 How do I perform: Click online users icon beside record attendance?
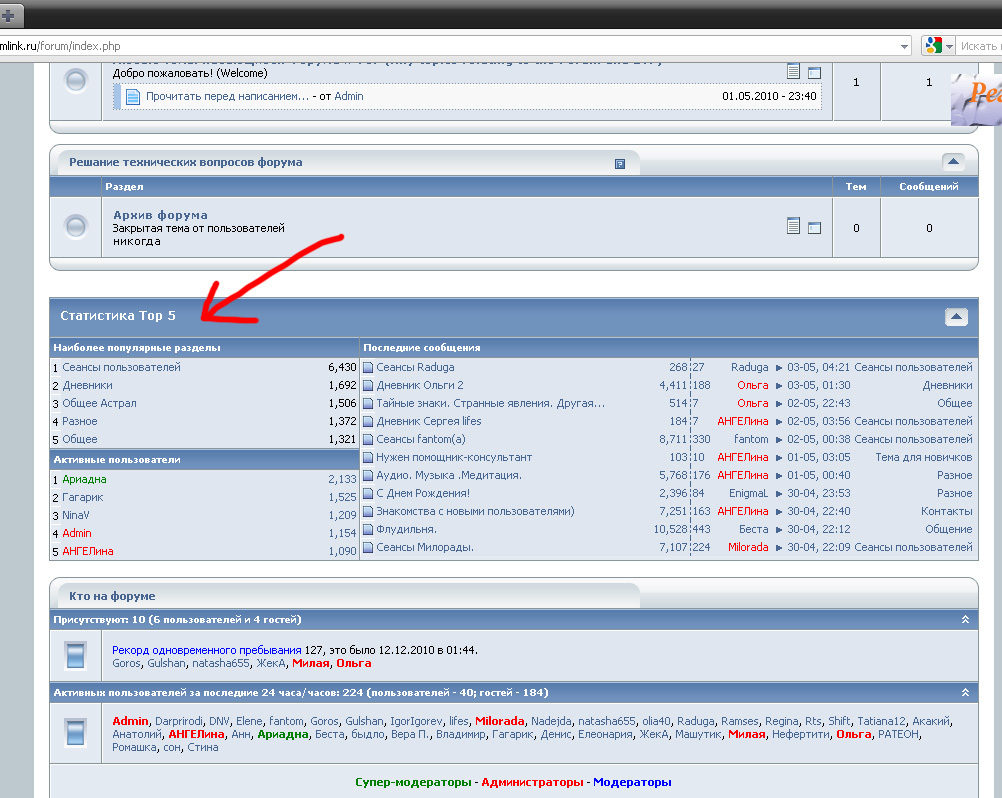click(x=75, y=656)
